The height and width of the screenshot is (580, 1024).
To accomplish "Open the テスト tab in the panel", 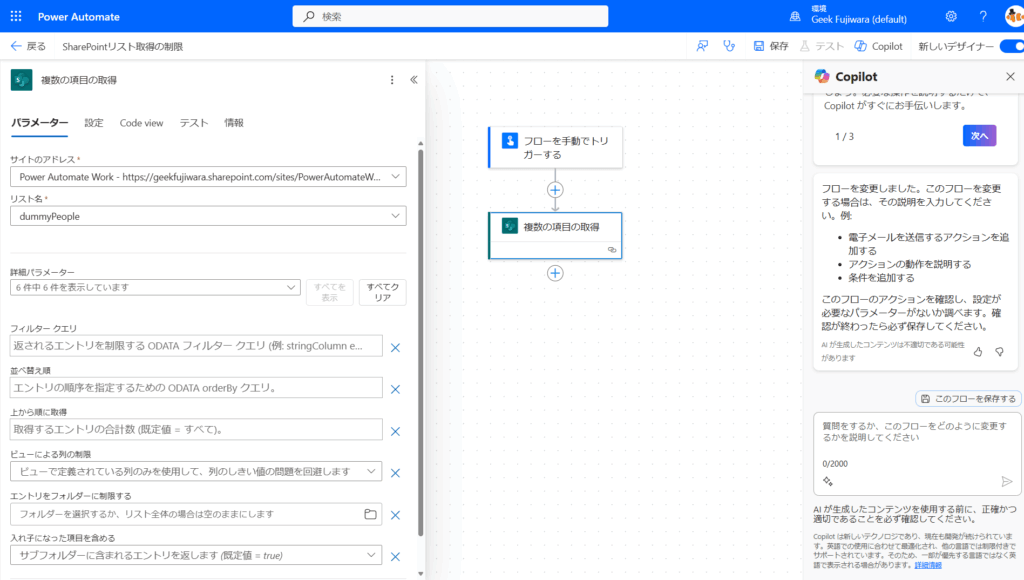I will coord(194,123).
